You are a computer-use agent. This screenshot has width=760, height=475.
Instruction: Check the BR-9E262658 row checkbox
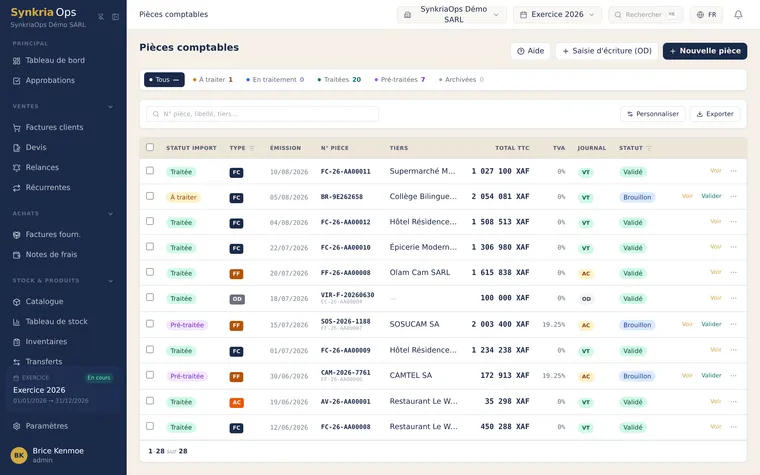(x=150, y=196)
